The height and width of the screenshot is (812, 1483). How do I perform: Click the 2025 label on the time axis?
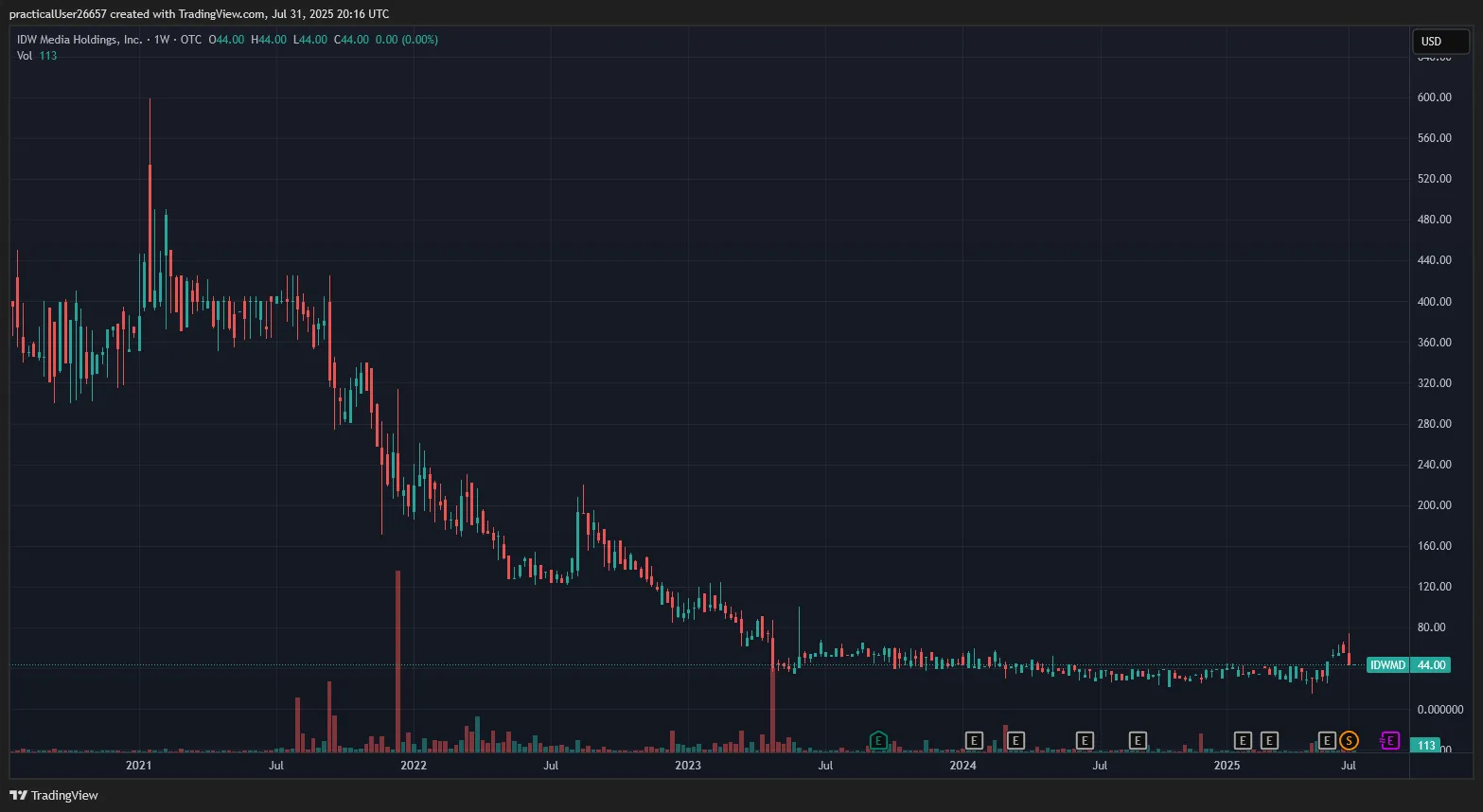[x=1227, y=766]
